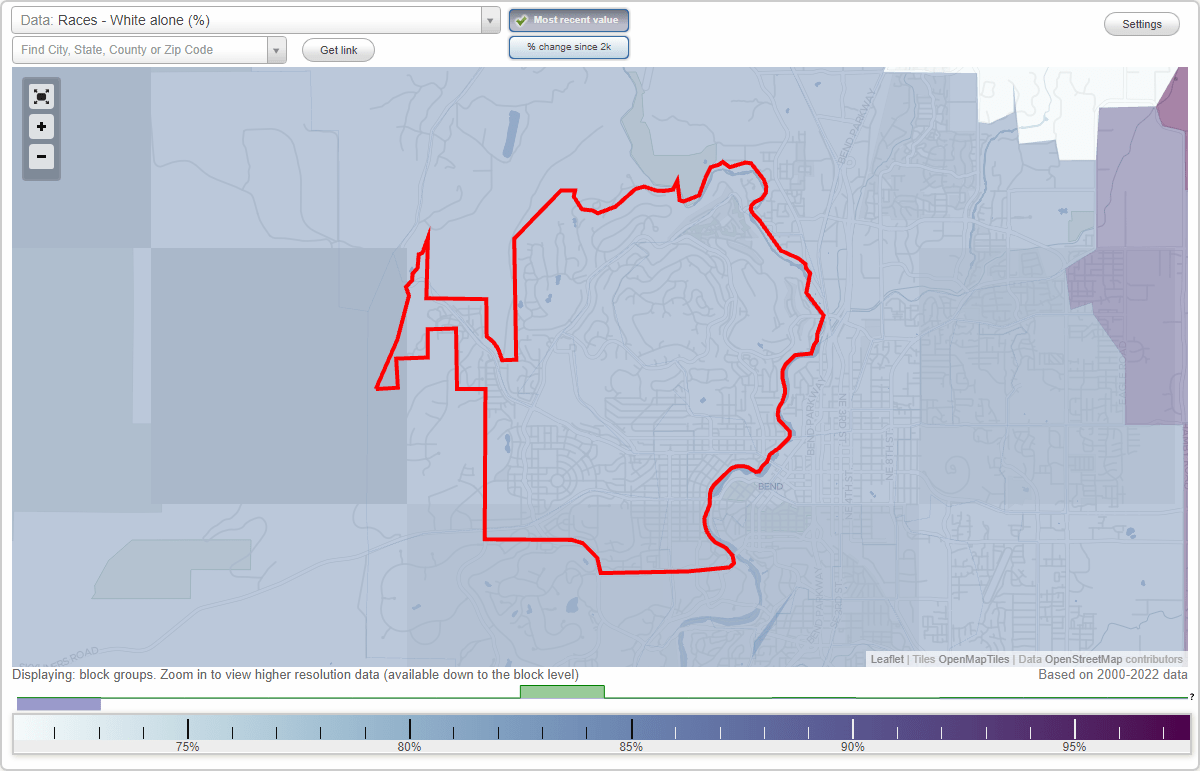Click the Get link button

(x=337, y=49)
